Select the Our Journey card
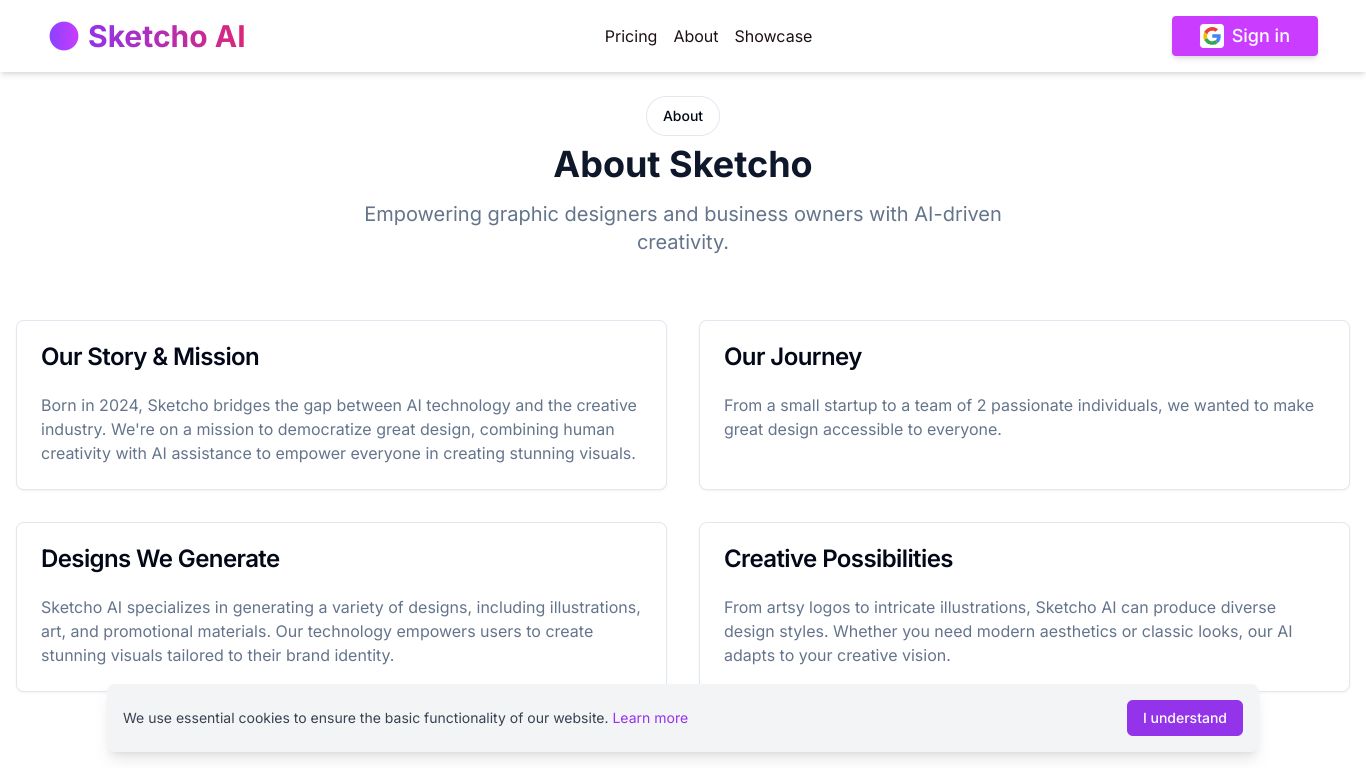 tap(1024, 405)
